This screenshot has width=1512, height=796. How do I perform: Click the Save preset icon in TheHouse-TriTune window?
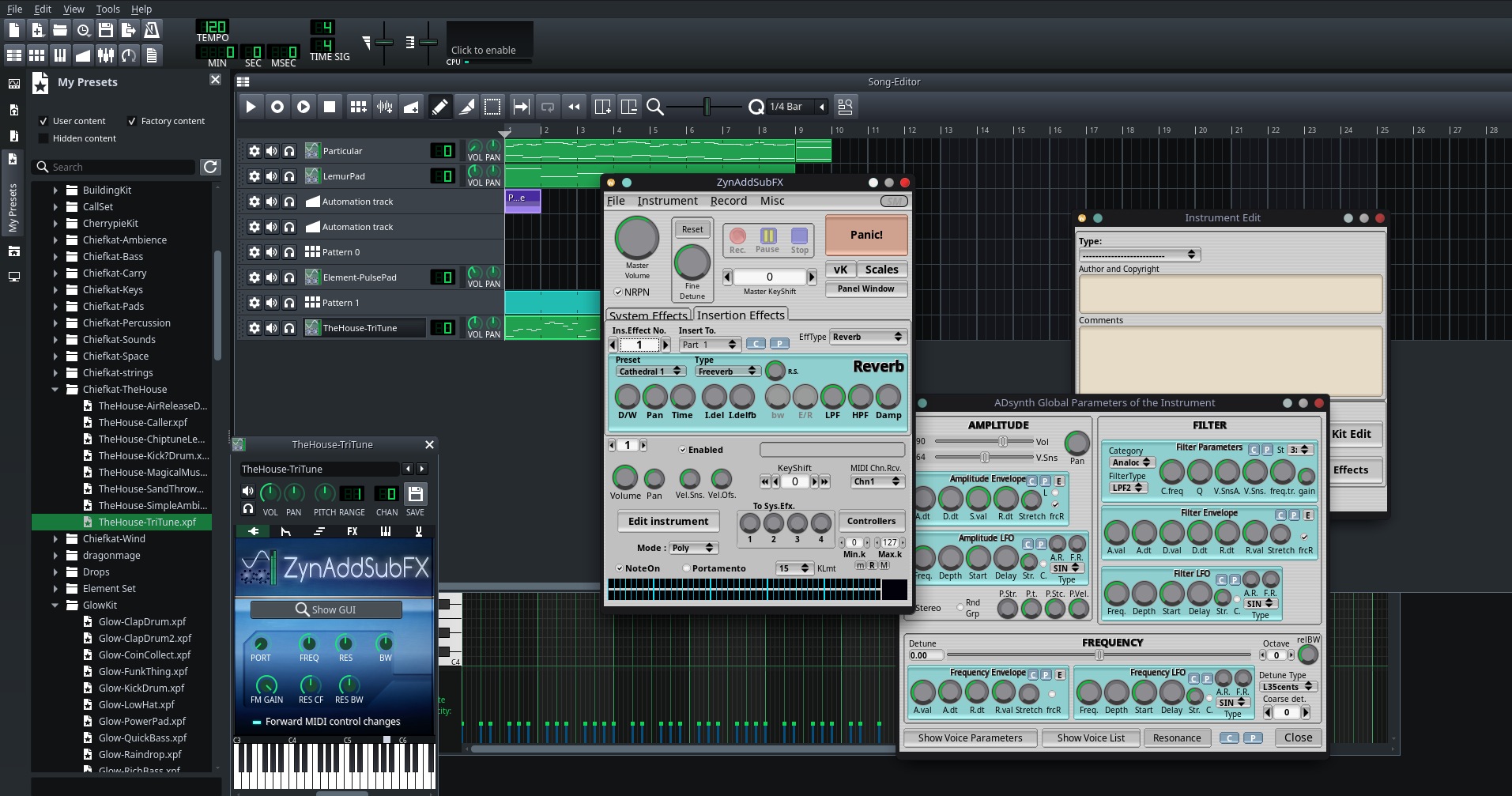[415, 494]
